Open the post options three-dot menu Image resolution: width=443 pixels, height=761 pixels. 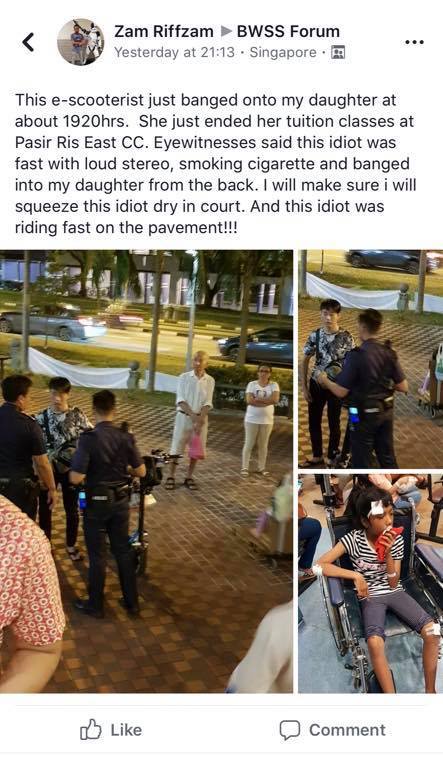click(x=414, y=42)
